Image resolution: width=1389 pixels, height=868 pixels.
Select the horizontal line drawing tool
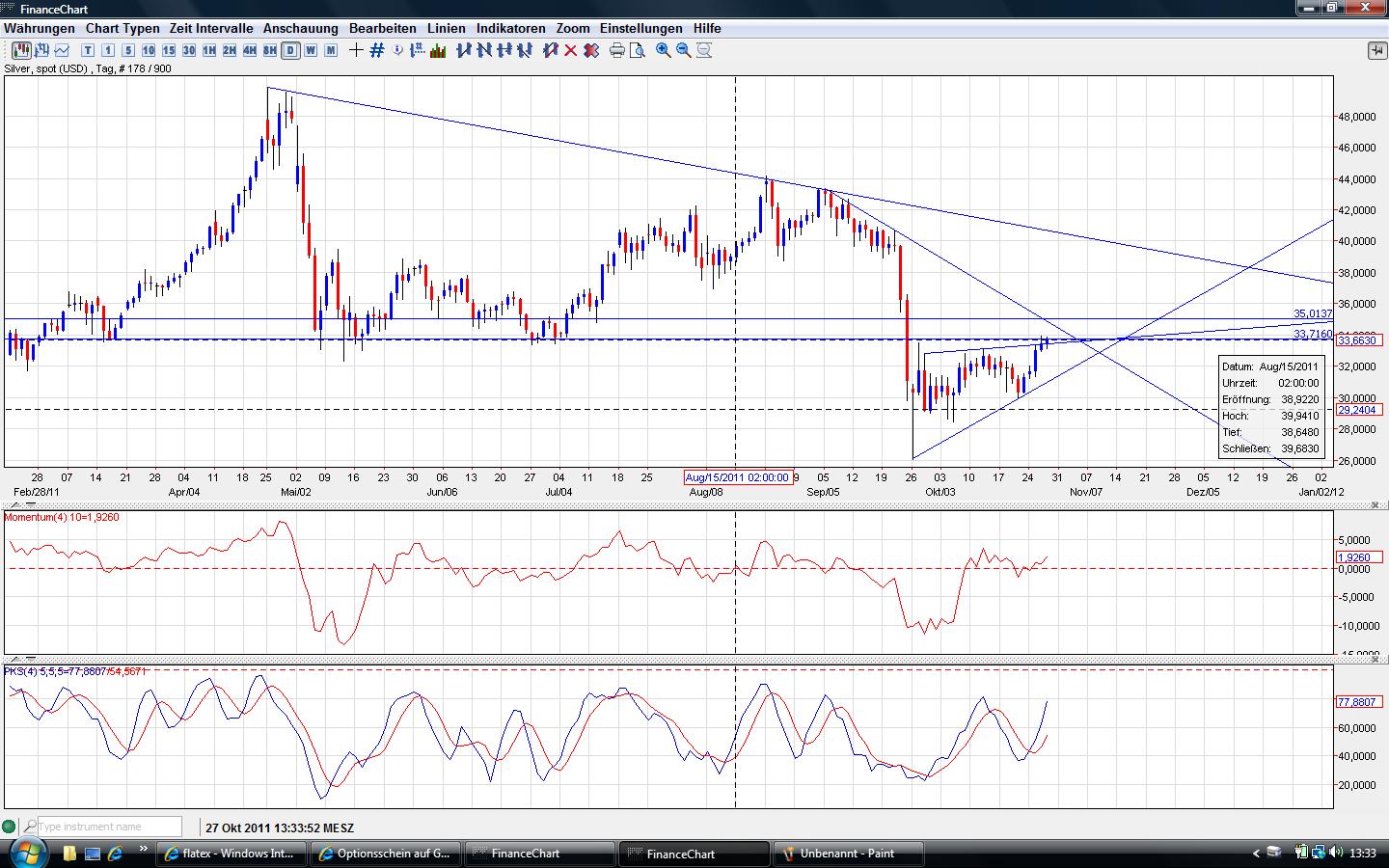[x=504, y=50]
